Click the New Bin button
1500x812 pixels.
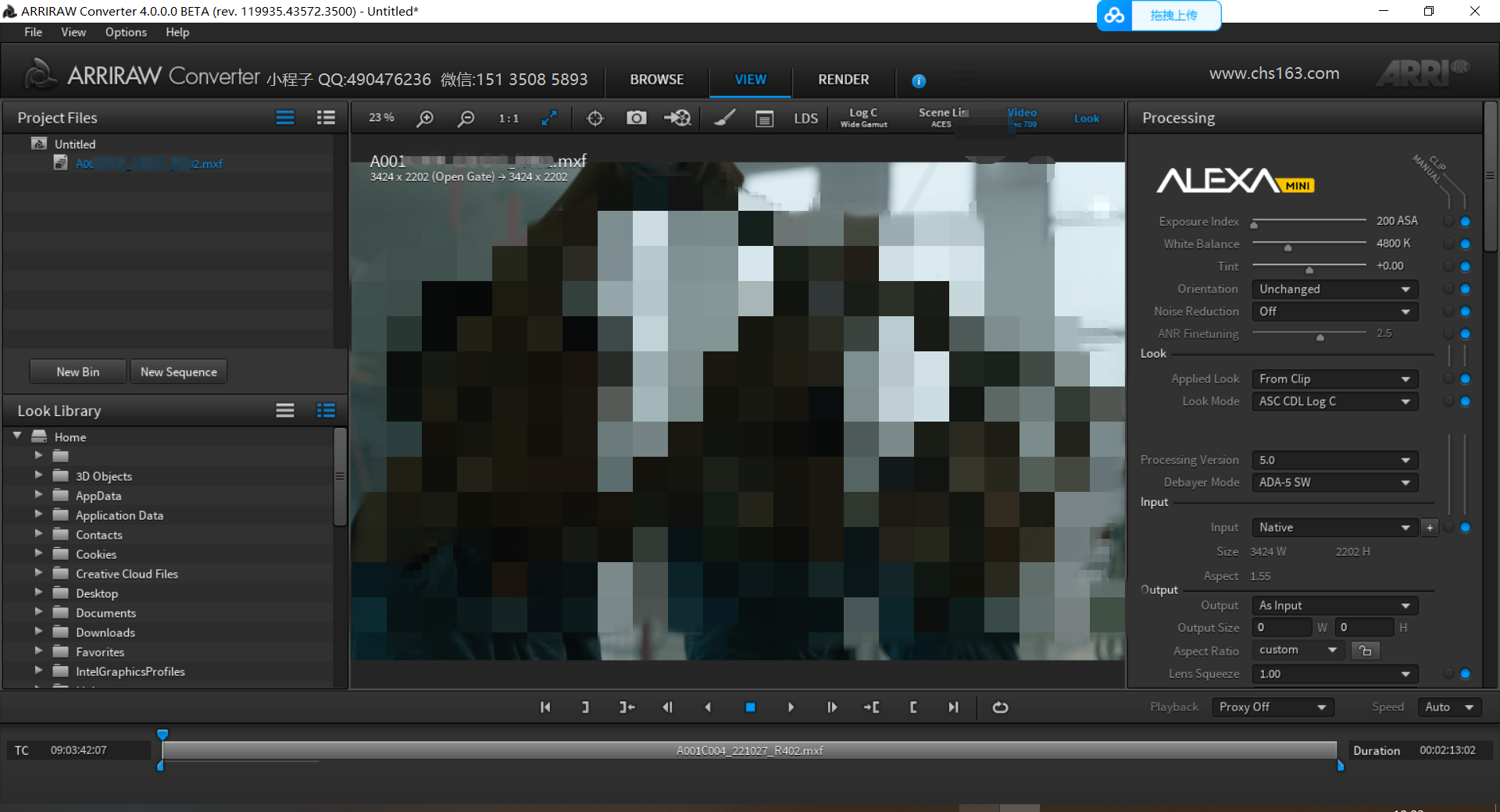(x=78, y=372)
